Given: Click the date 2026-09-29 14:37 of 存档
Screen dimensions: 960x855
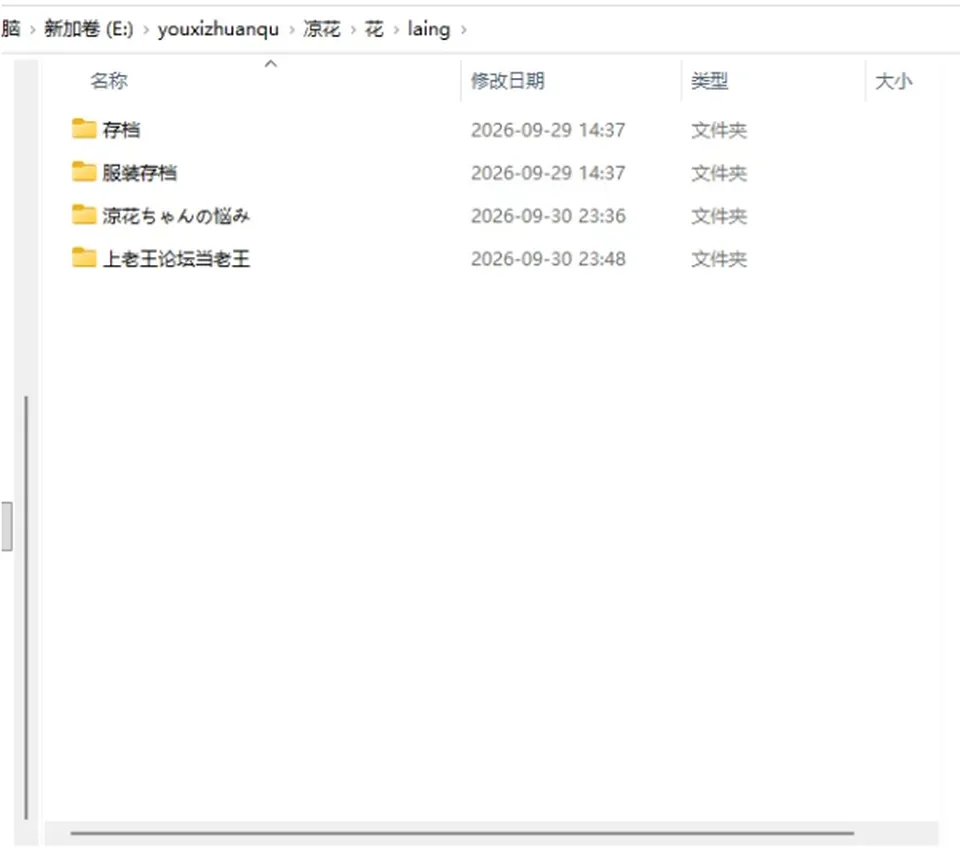Looking at the screenshot, I should pyautogui.click(x=548, y=130).
